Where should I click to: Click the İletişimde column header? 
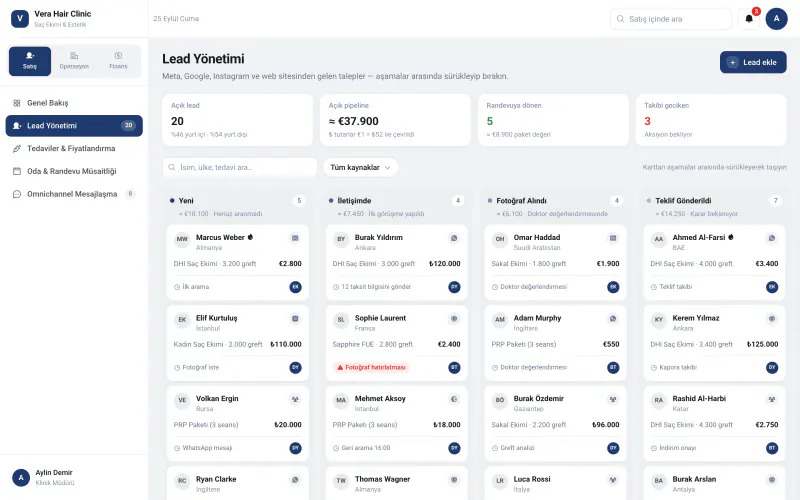tap(396, 206)
